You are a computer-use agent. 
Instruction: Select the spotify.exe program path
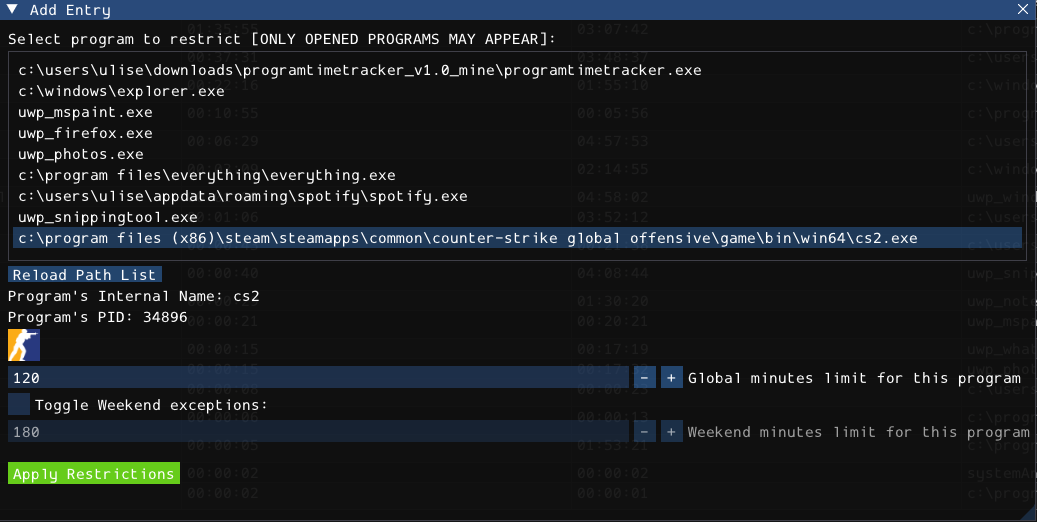[x=517, y=196]
